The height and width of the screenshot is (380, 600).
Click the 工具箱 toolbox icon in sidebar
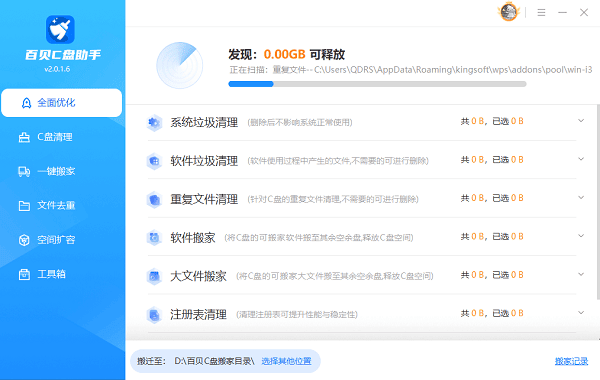[24, 274]
